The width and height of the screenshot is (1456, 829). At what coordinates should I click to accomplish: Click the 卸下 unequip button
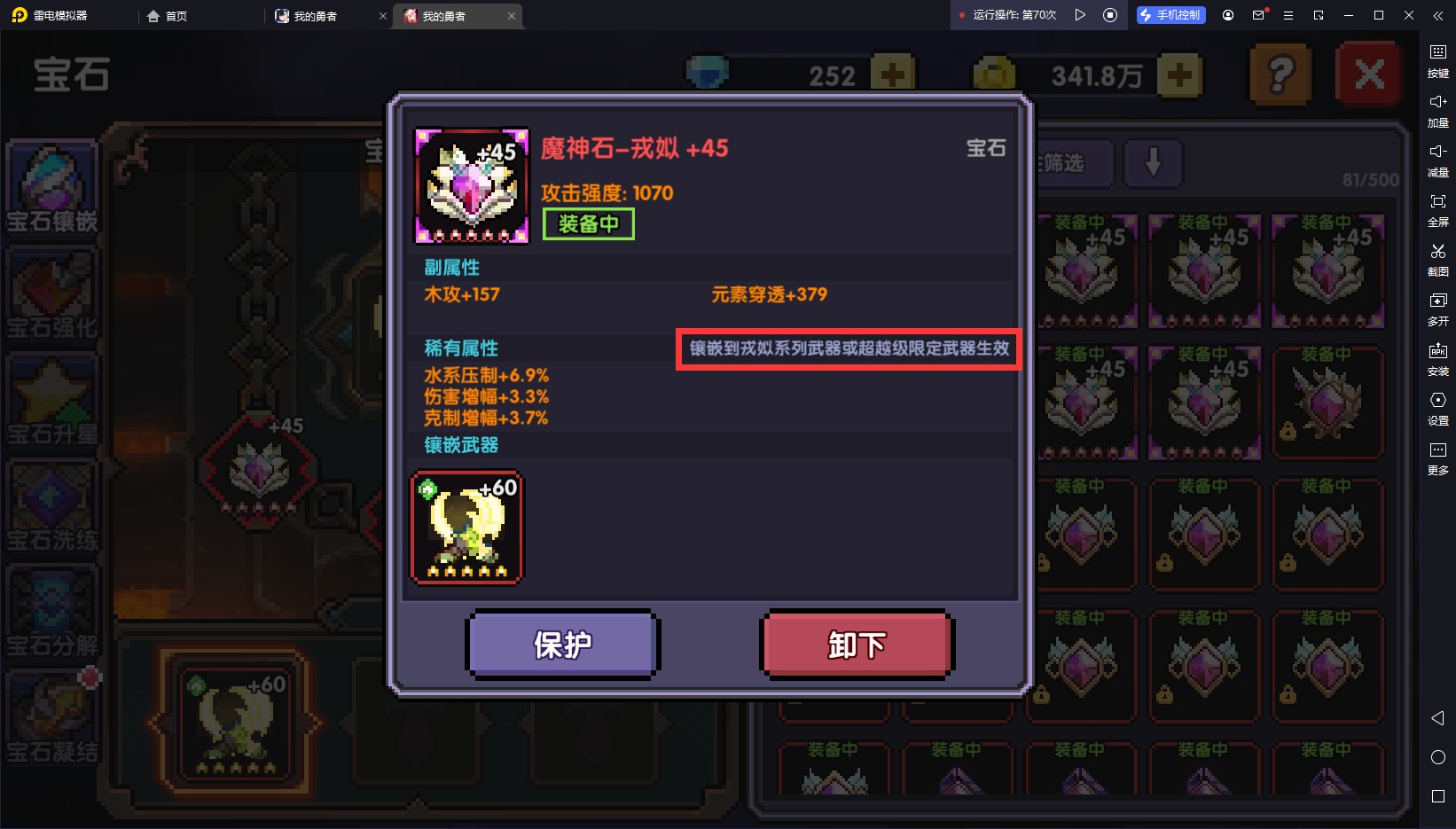click(x=857, y=645)
